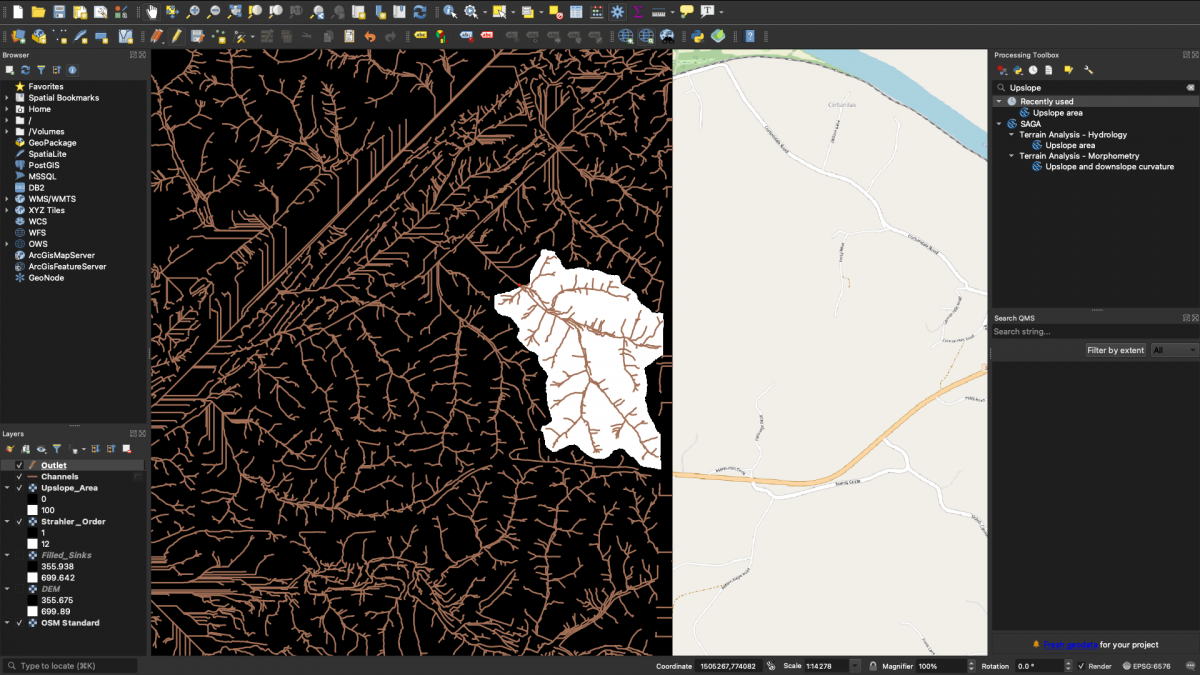Open Layer Styling panel icon in Layers
1200x675 pixels.
click(9, 449)
